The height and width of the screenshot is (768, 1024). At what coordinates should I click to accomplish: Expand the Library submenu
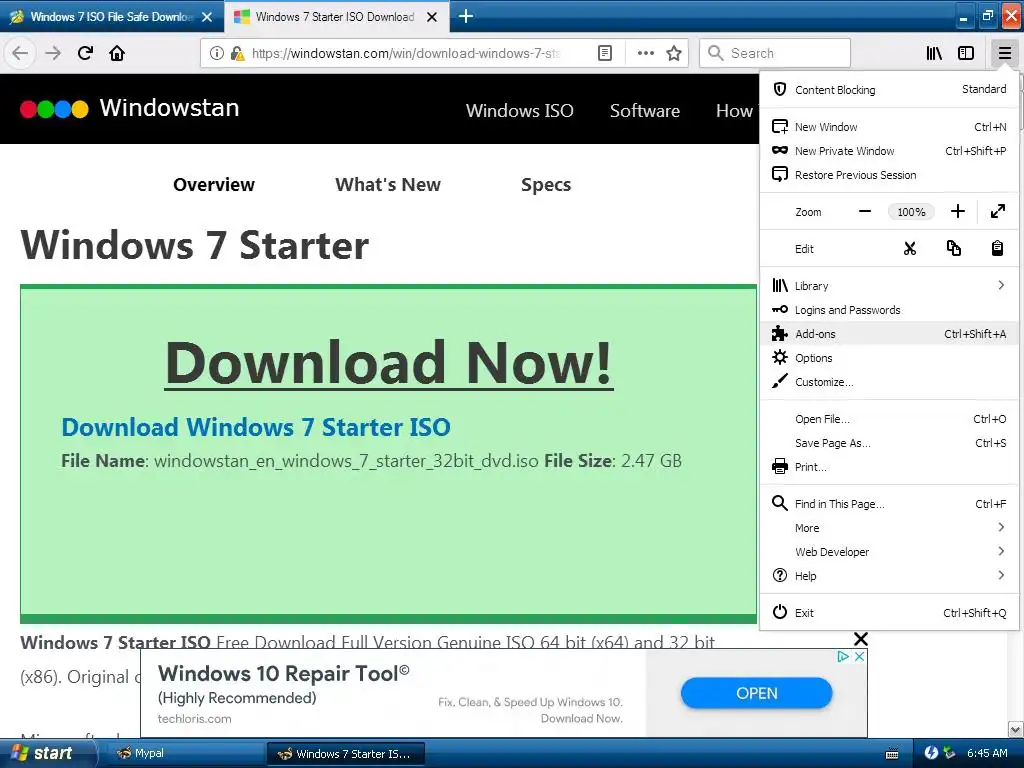[x=889, y=285]
